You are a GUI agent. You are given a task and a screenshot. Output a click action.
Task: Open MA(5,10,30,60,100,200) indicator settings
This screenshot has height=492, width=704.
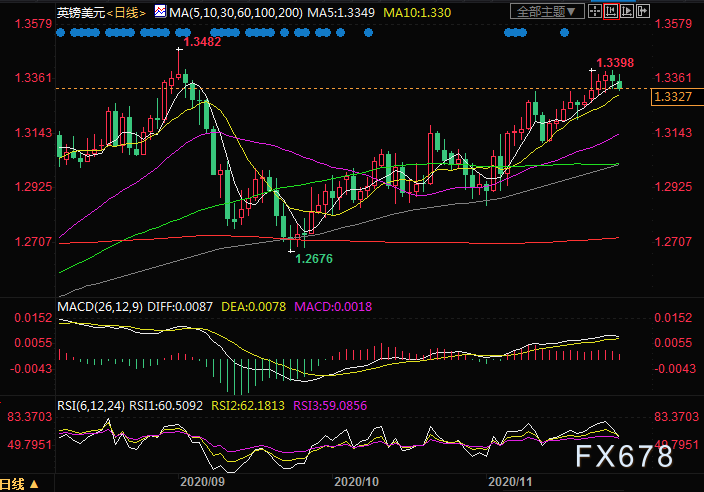tap(236, 13)
